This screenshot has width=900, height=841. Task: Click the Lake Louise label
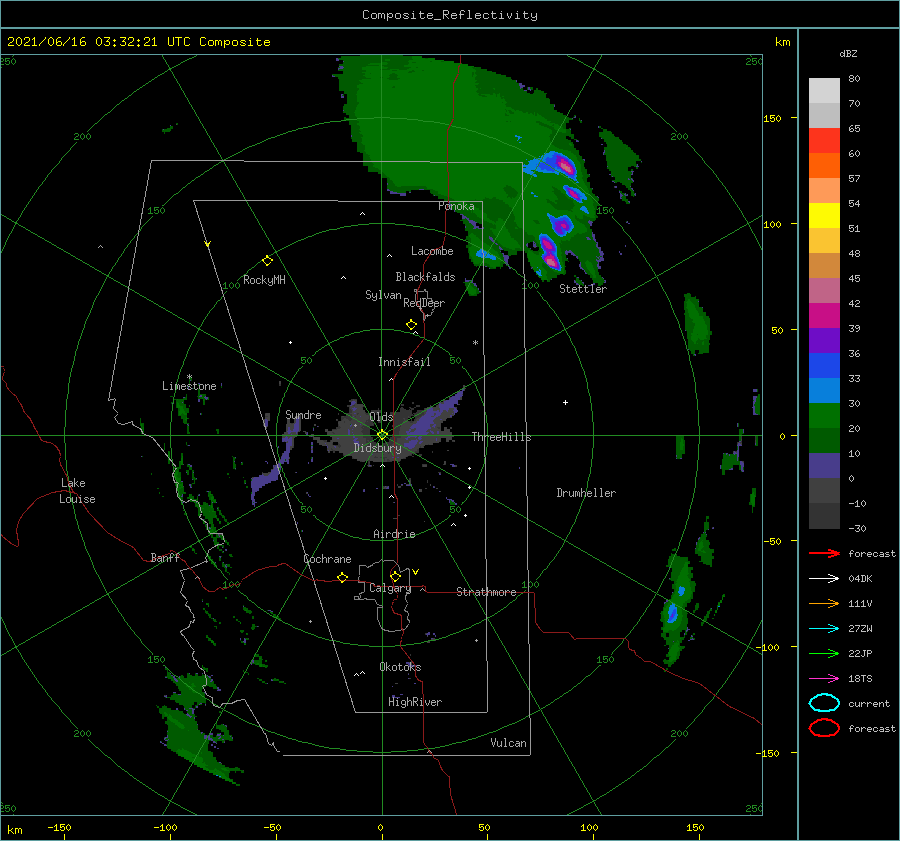pos(77,491)
